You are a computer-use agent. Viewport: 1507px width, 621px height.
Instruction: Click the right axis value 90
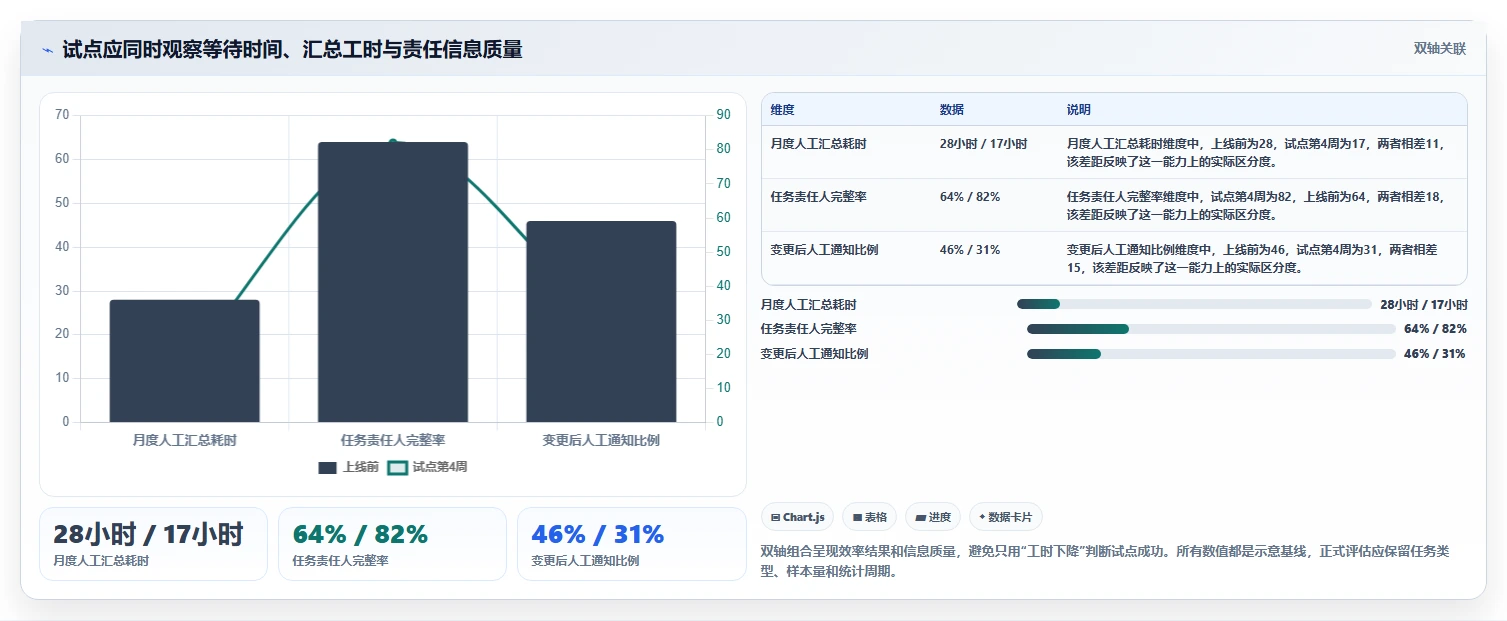click(x=723, y=115)
